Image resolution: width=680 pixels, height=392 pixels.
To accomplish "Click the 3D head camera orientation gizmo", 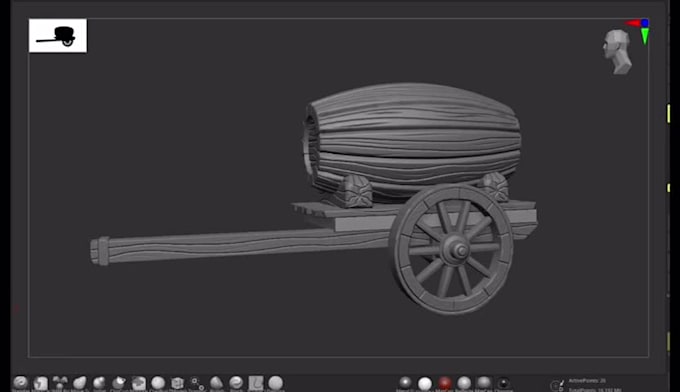I will (x=617, y=52).
